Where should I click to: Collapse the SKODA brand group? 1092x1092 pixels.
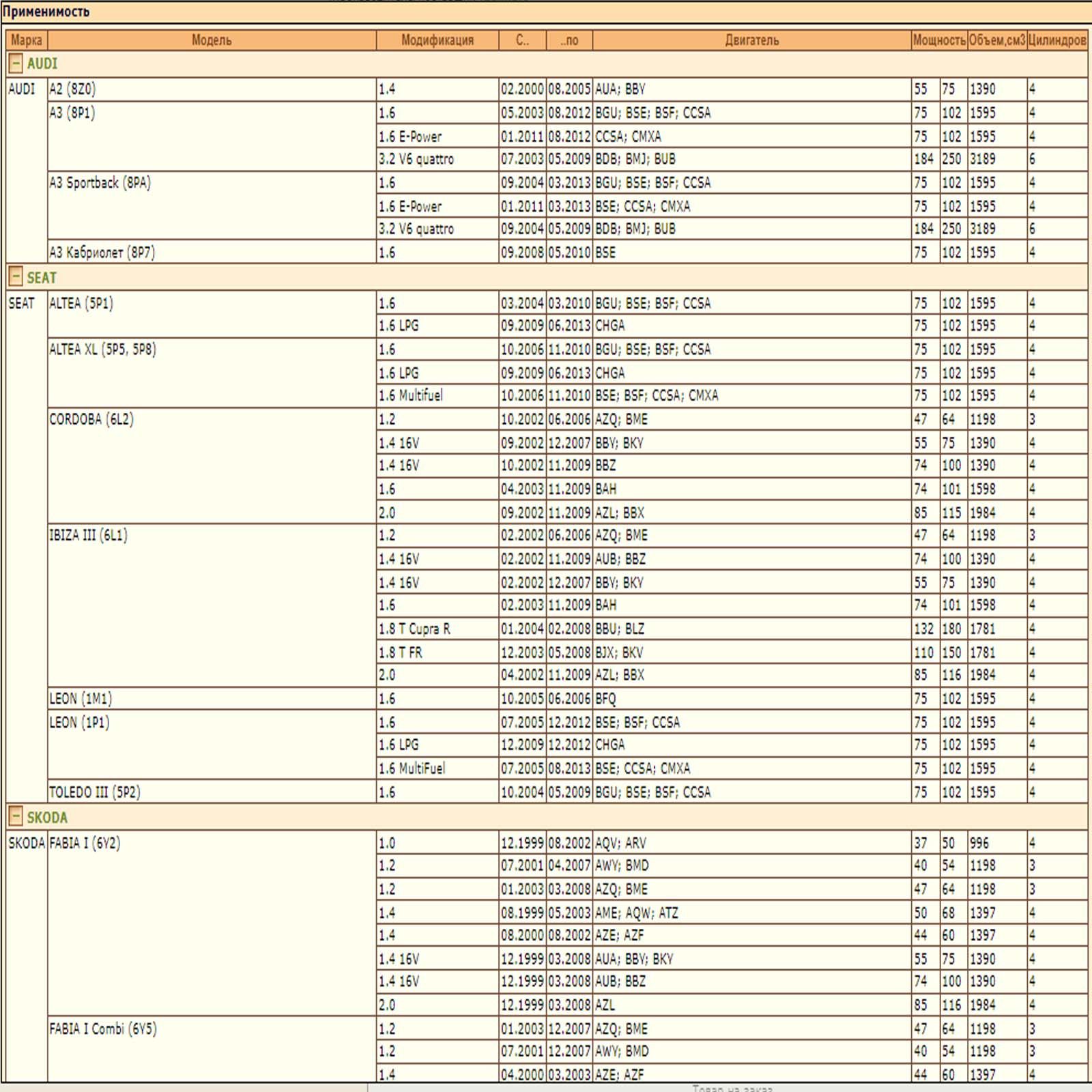[x=15, y=817]
